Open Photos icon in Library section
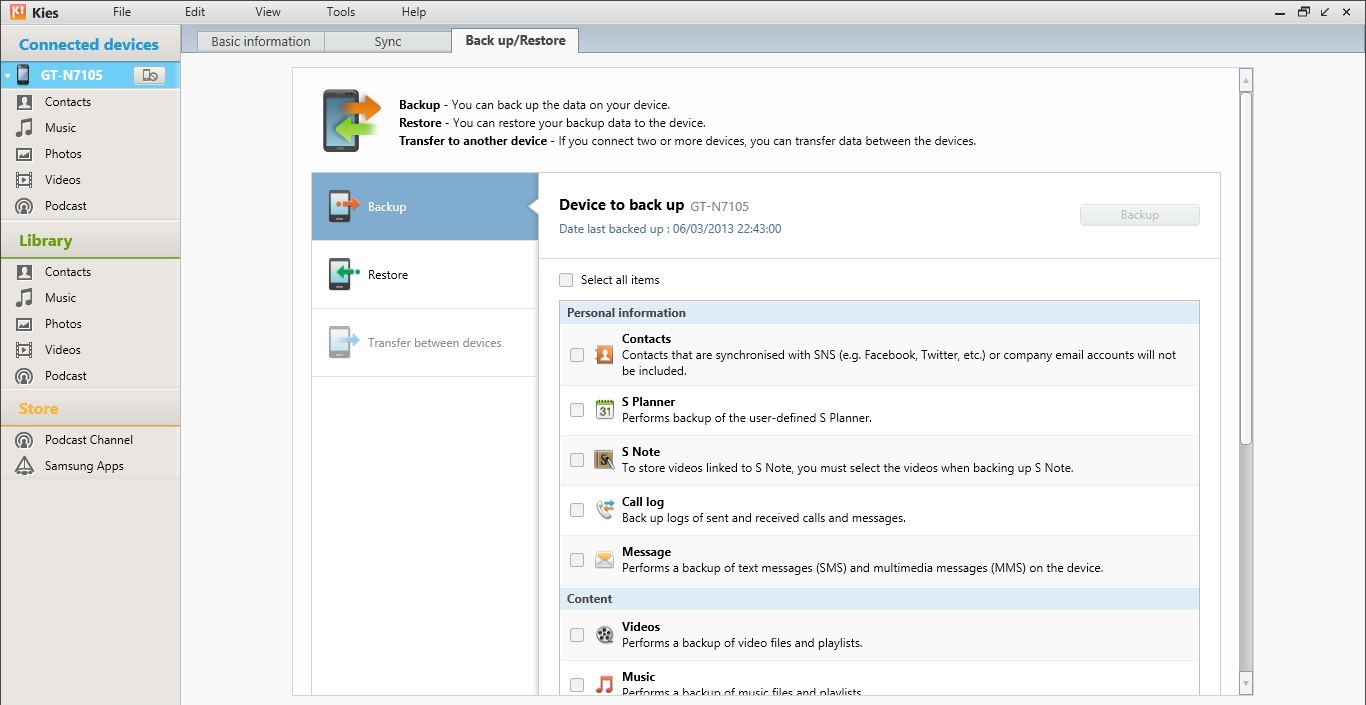The height and width of the screenshot is (705, 1366). pyautogui.click(x=24, y=324)
